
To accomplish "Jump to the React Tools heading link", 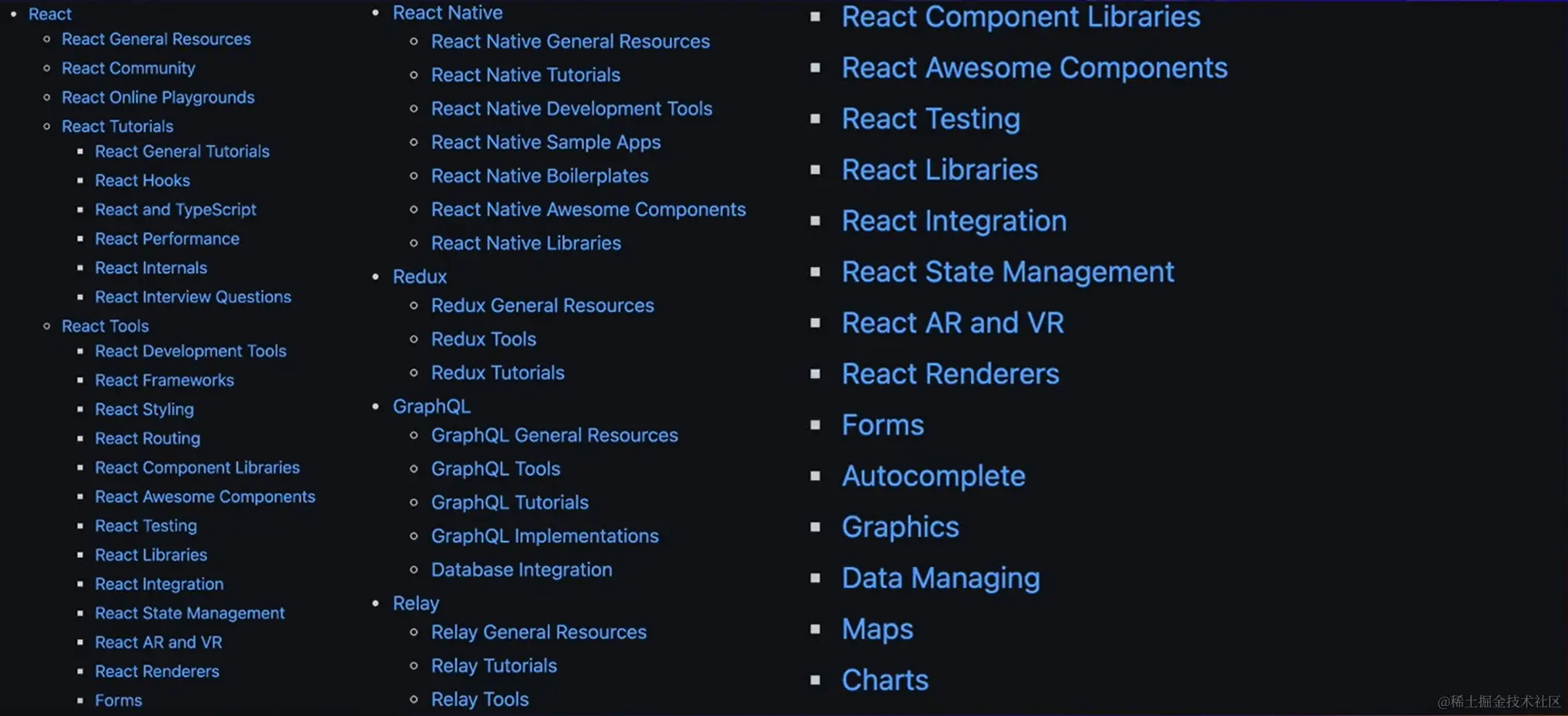I will click(105, 326).
